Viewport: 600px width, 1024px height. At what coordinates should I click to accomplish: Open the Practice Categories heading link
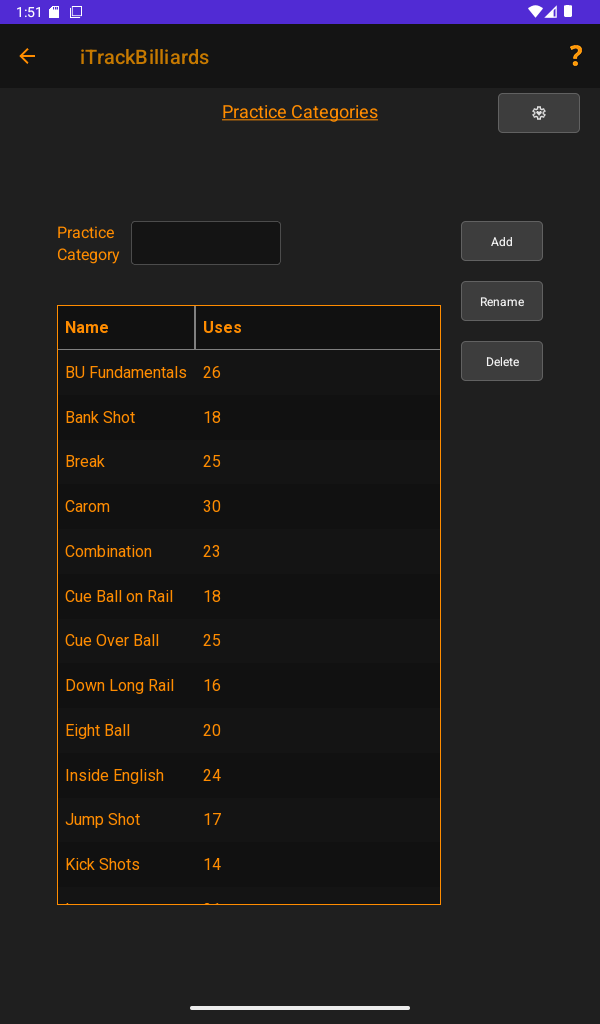click(x=299, y=112)
